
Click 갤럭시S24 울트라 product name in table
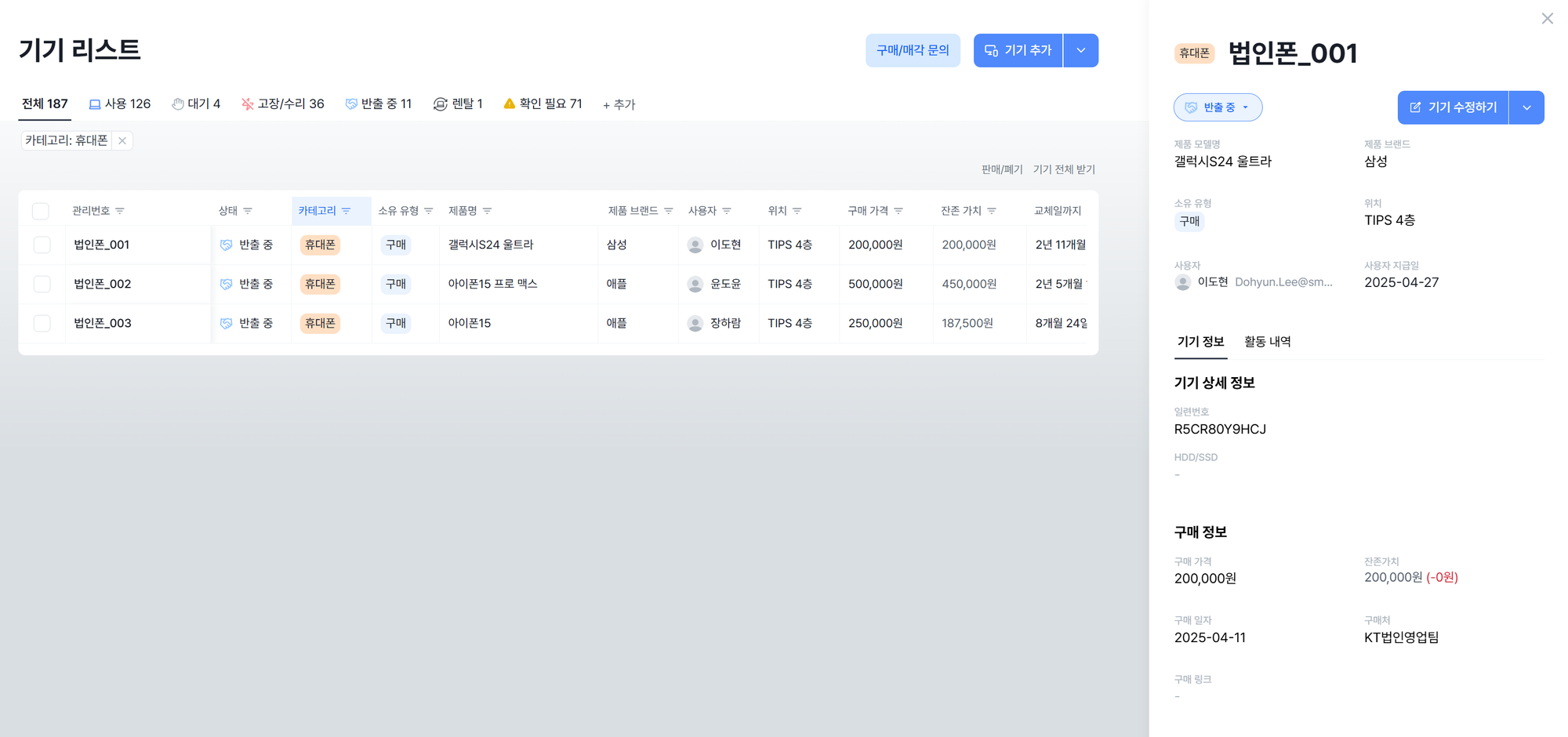point(491,245)
